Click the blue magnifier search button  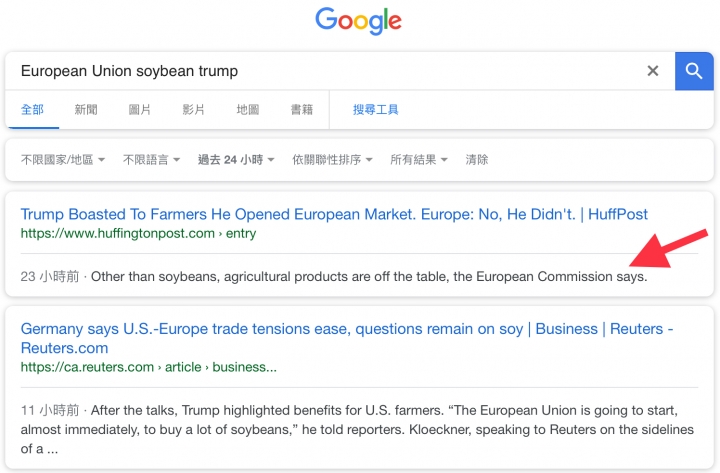pos(694,71)
